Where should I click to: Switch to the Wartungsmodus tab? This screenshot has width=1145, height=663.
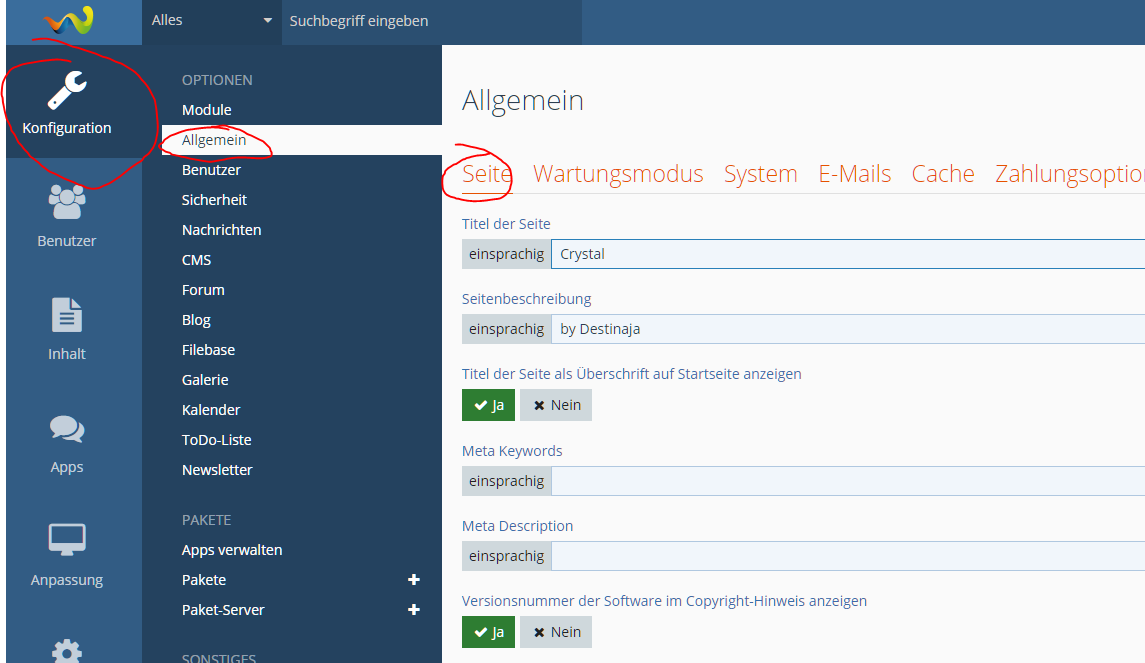point(618,174)
